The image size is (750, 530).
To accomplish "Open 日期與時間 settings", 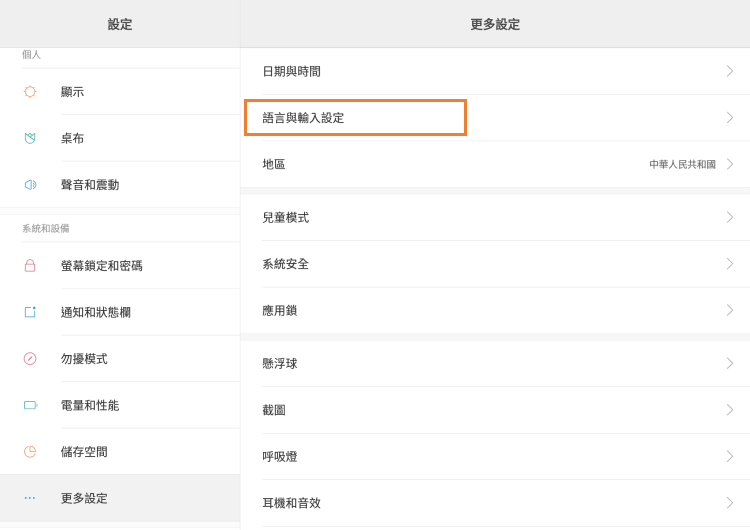I will pyautogui.click(x=495, y=71).
